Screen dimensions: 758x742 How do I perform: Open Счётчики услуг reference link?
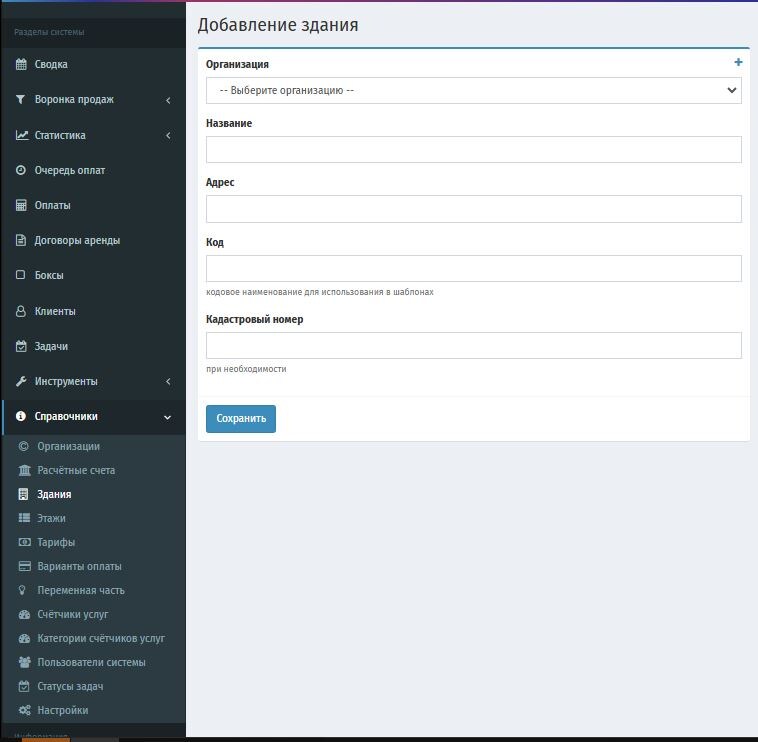tap(73, 614)
